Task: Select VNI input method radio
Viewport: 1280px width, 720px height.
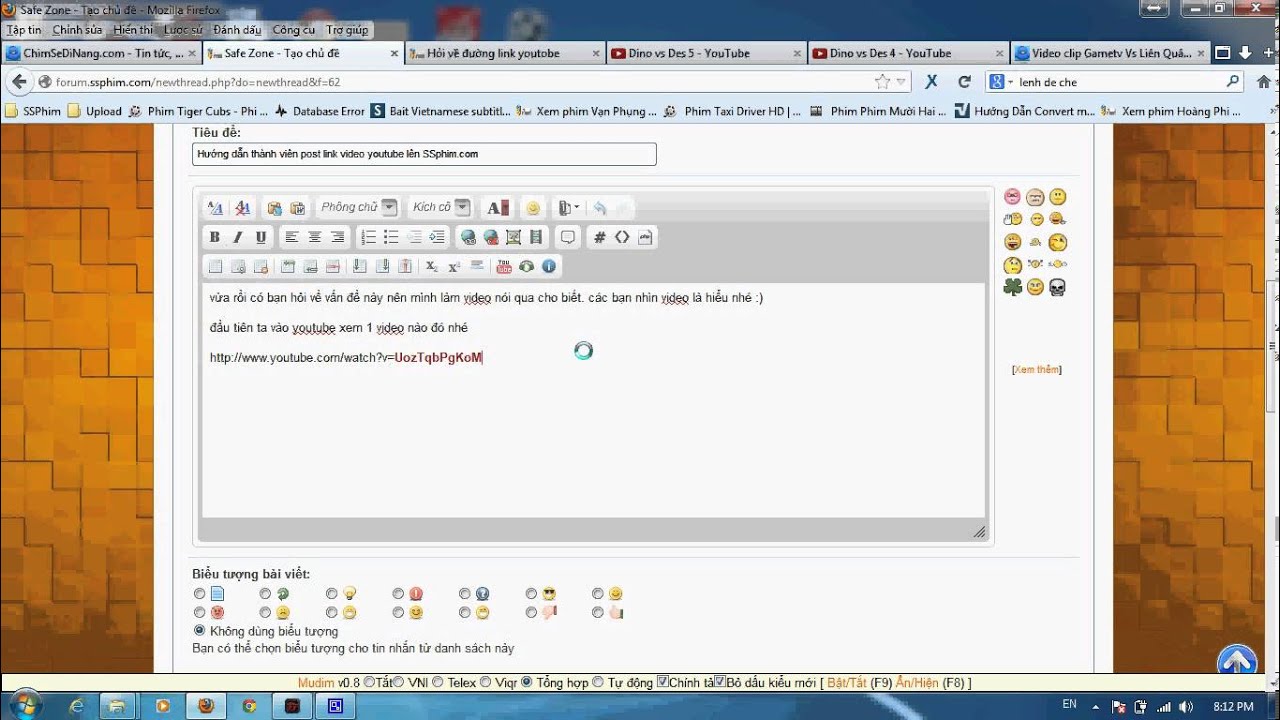Action: (x=398, y=683)
